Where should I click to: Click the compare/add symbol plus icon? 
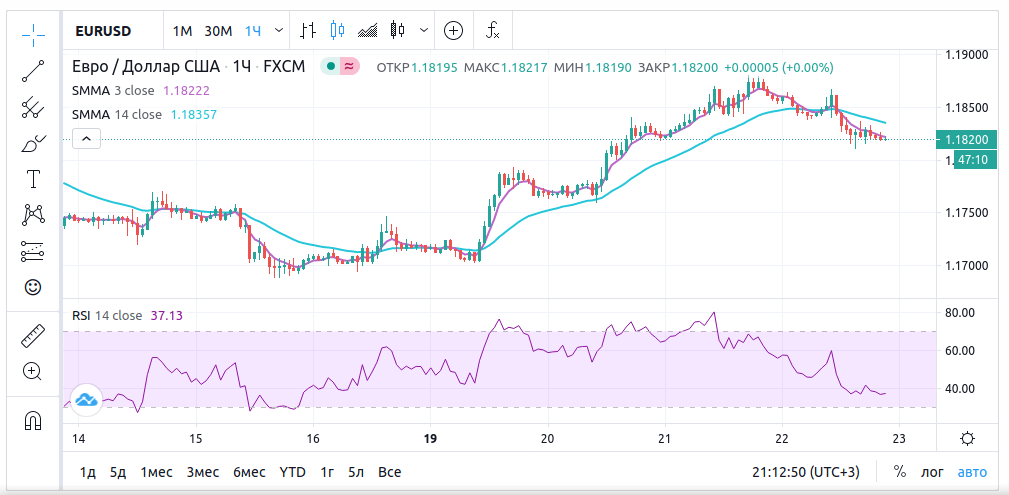[453, 30]
